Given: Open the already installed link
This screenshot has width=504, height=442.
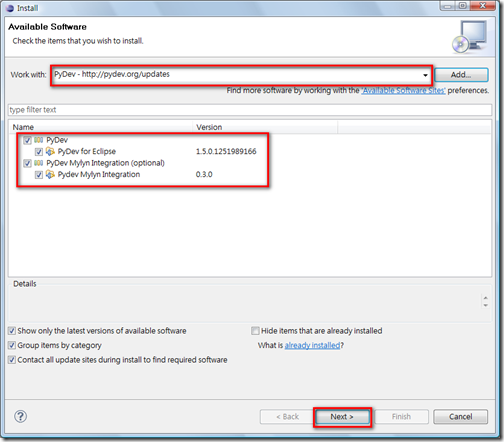Looking at the screenshot, I should coord(312,345).
